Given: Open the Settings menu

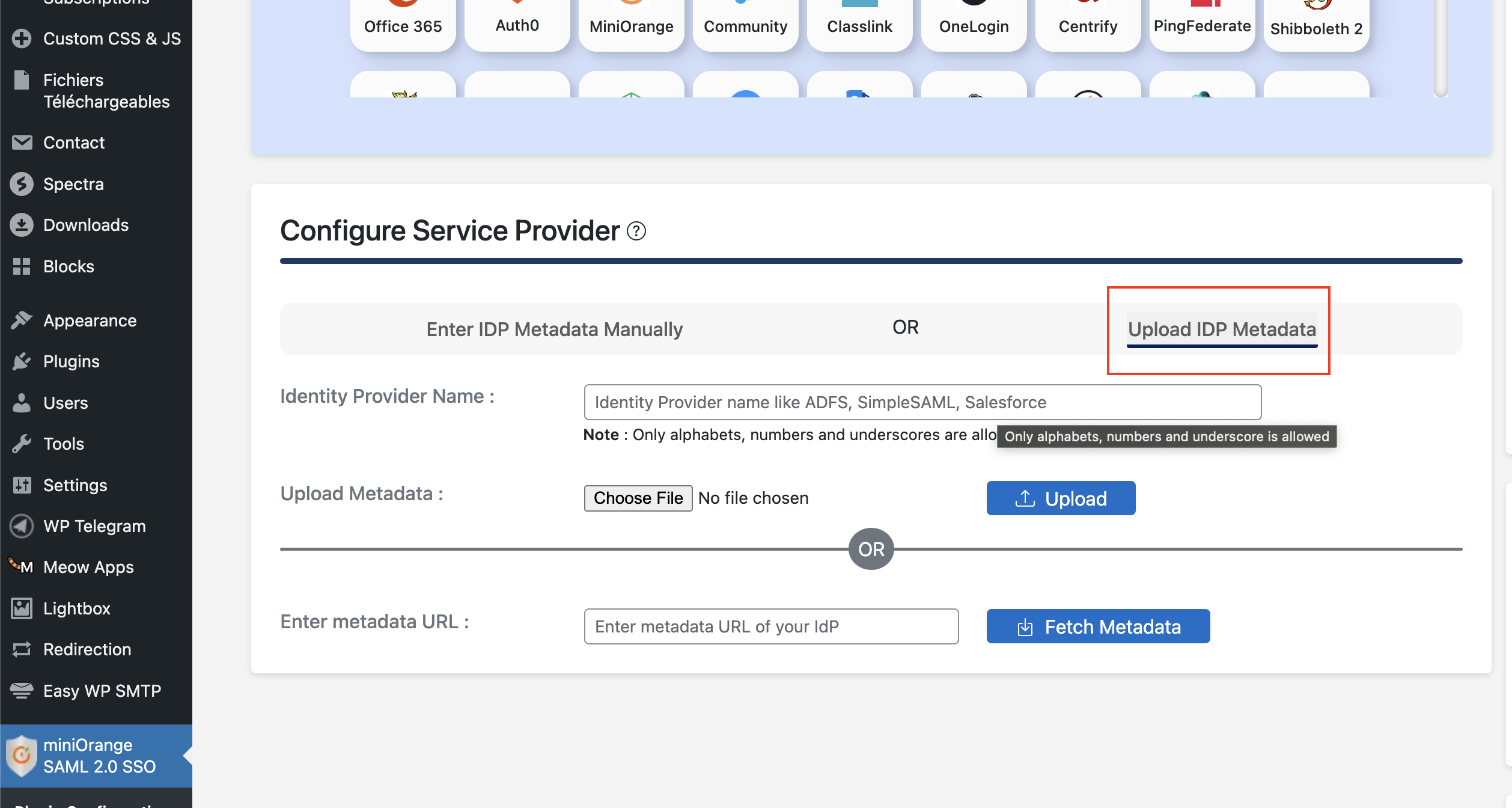Looking at the screenshot, I should (x=96, y=485).
